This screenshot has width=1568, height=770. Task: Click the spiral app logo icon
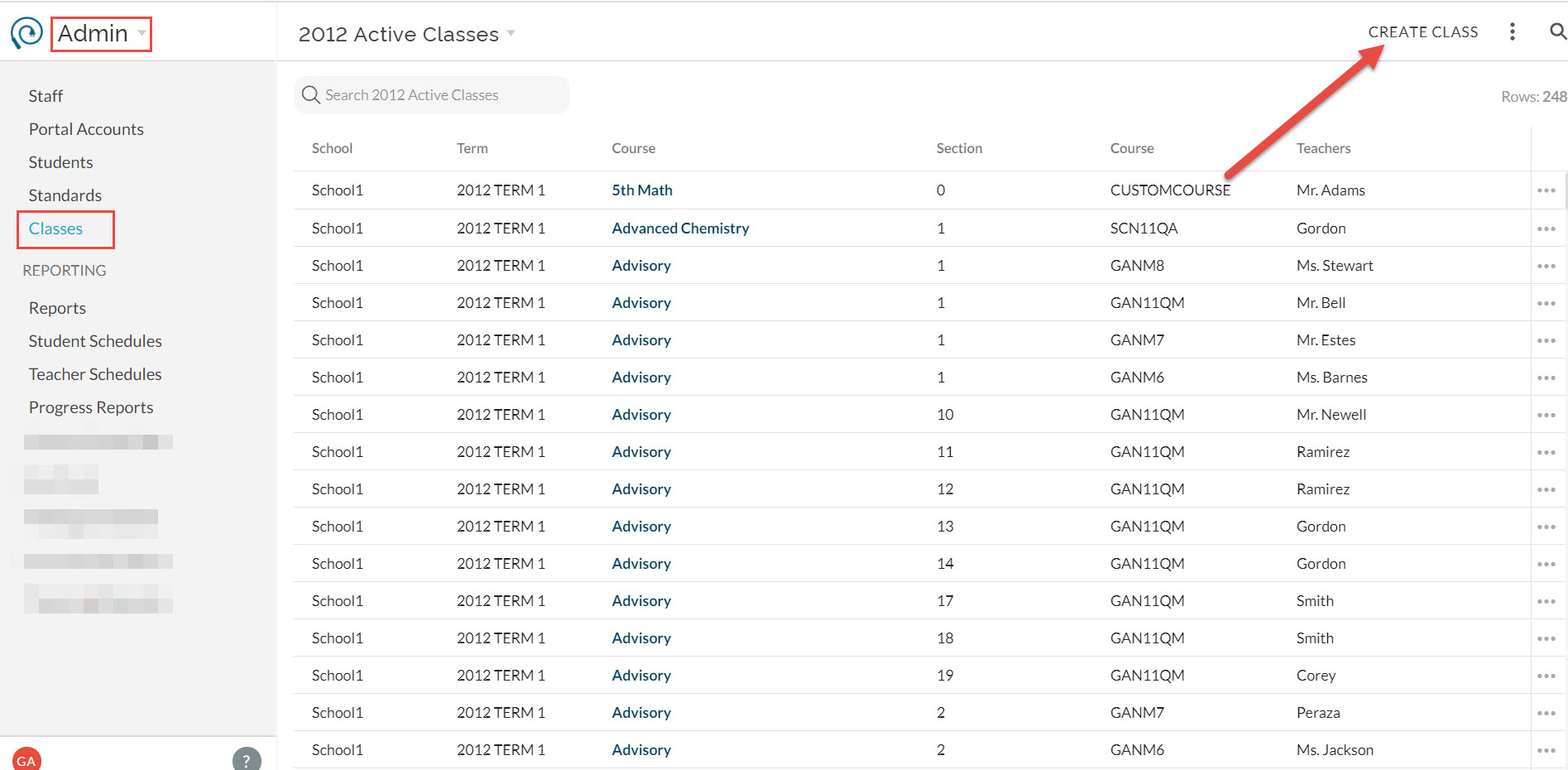[x=26, y=33]
